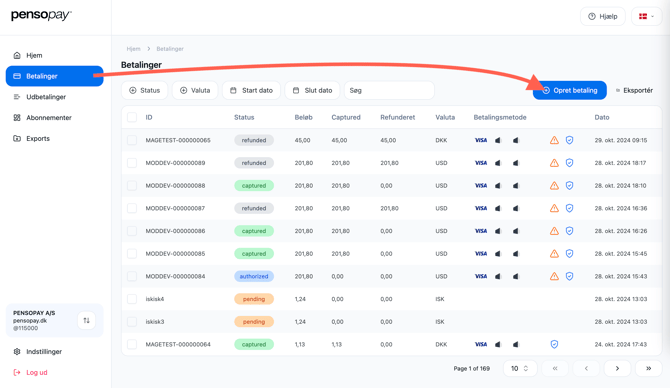Open the Valuta filter
This screenshot has height=388, width=670.
tap(195, 90)
